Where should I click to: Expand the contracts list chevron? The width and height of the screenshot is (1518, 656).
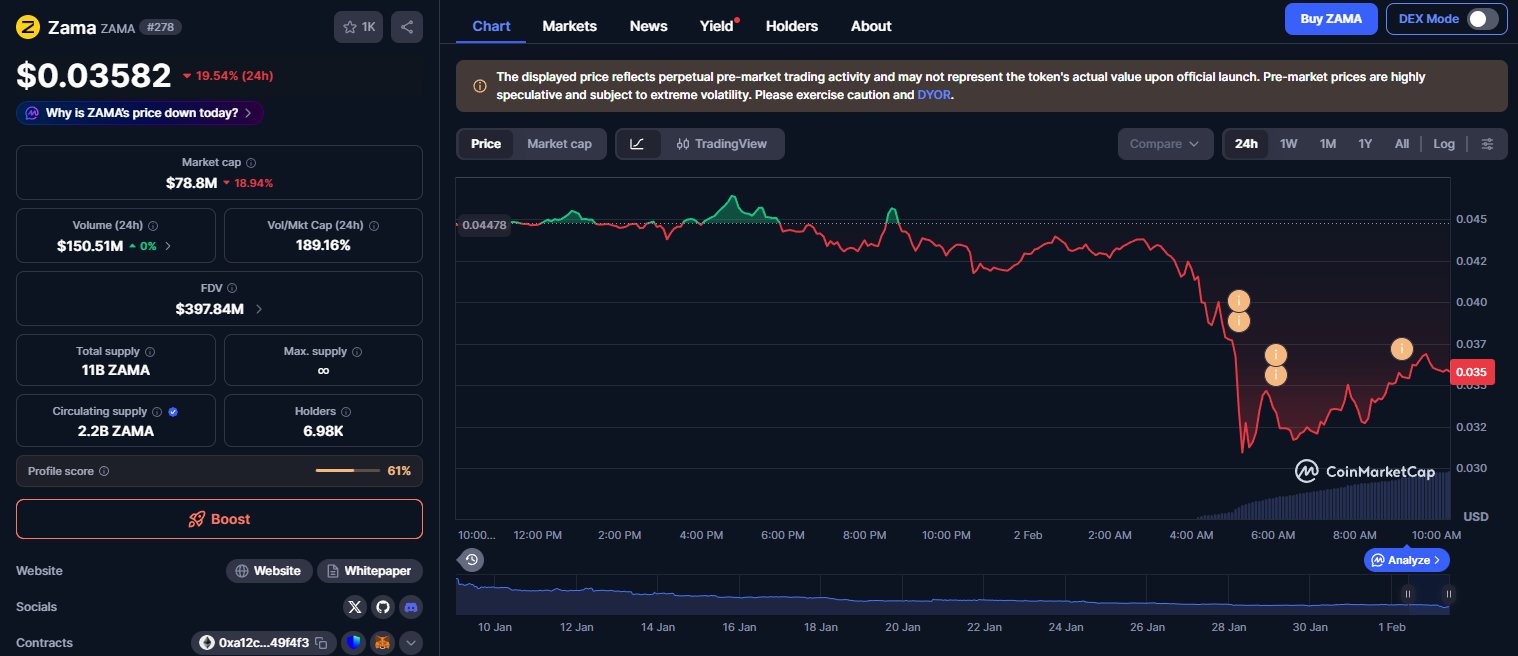tap(411, 643)
